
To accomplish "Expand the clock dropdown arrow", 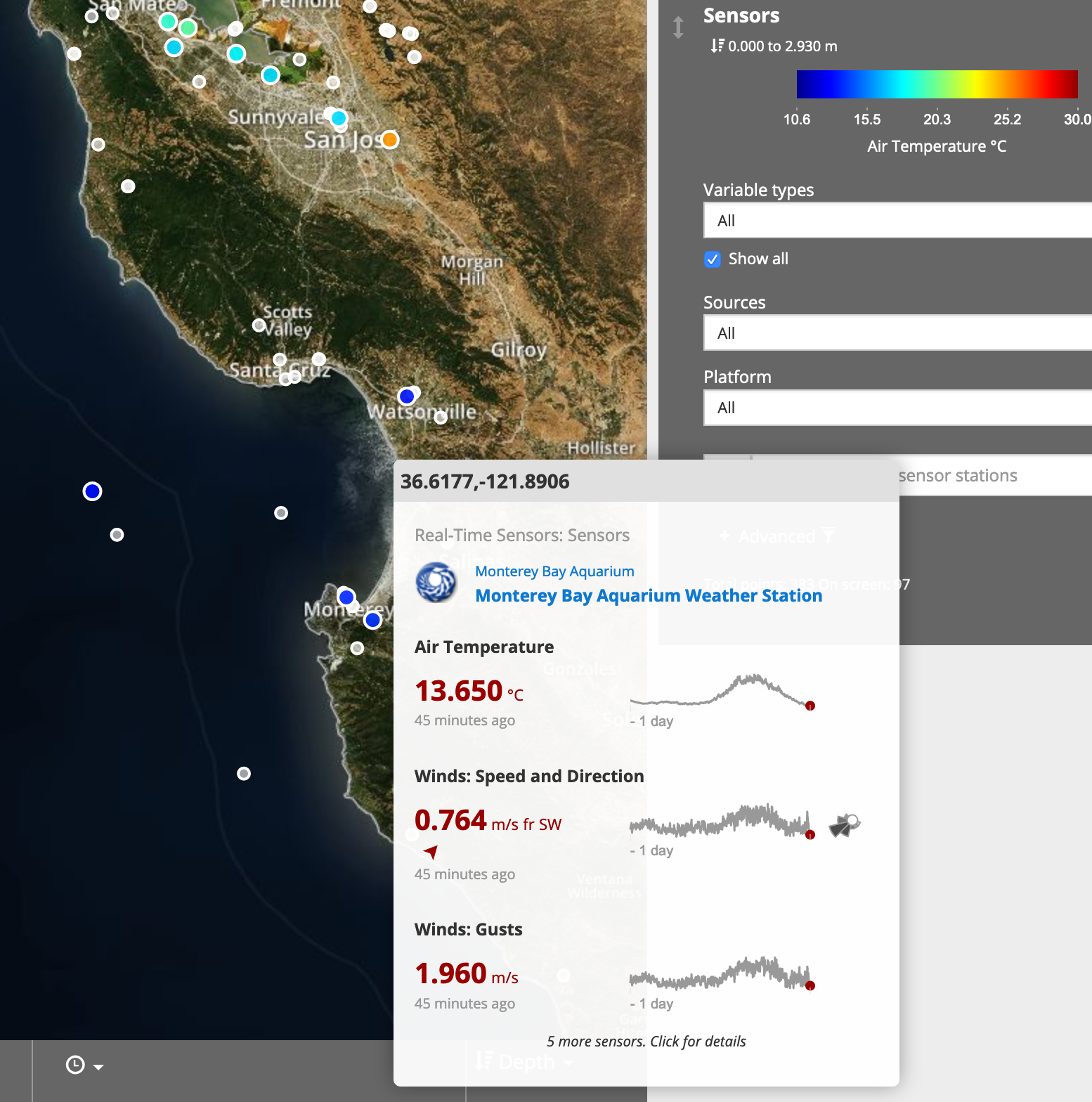I will tap(98, 1067).
